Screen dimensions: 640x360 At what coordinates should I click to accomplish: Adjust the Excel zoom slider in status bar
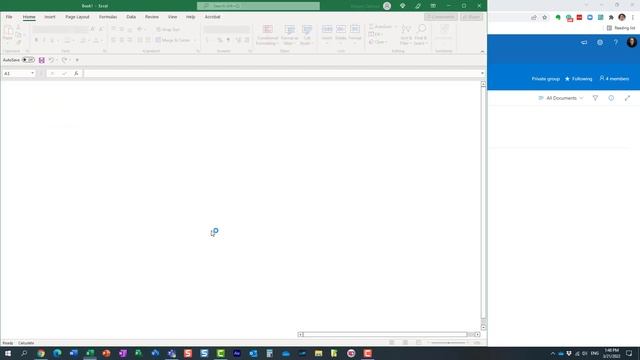(x=448, y=343)
